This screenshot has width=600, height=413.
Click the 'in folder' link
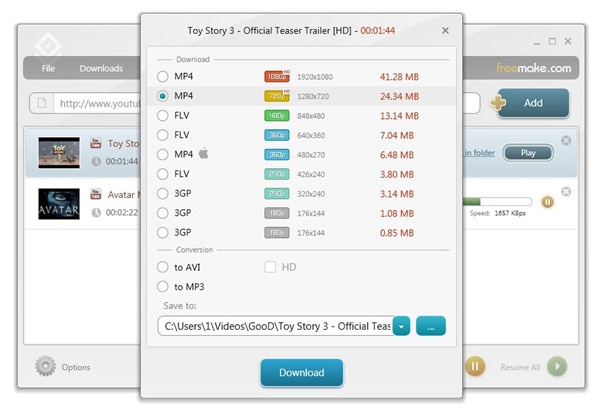479,153
